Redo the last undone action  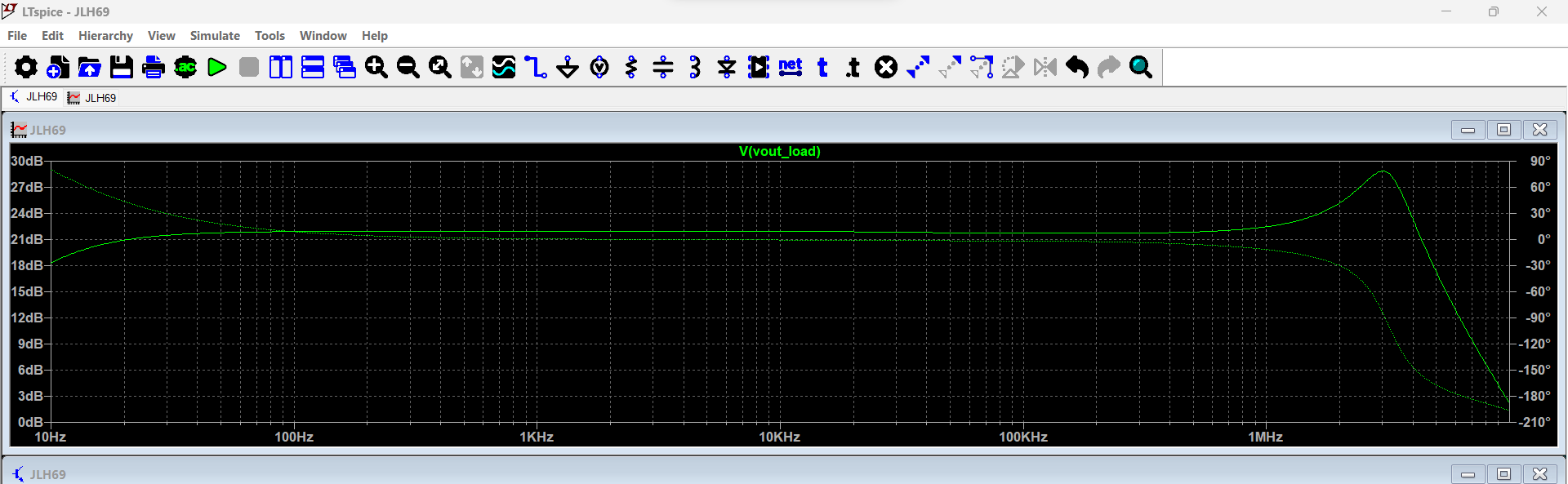(x=1109, y=67)
